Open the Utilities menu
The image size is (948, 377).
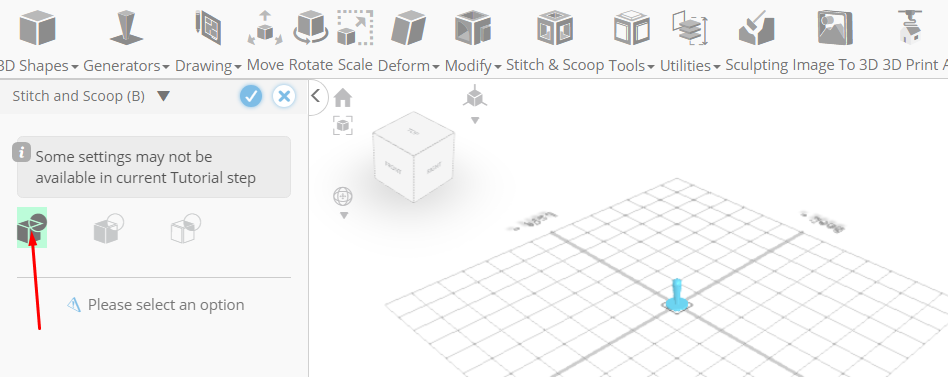pyautogui.click(x=690, y=65)
